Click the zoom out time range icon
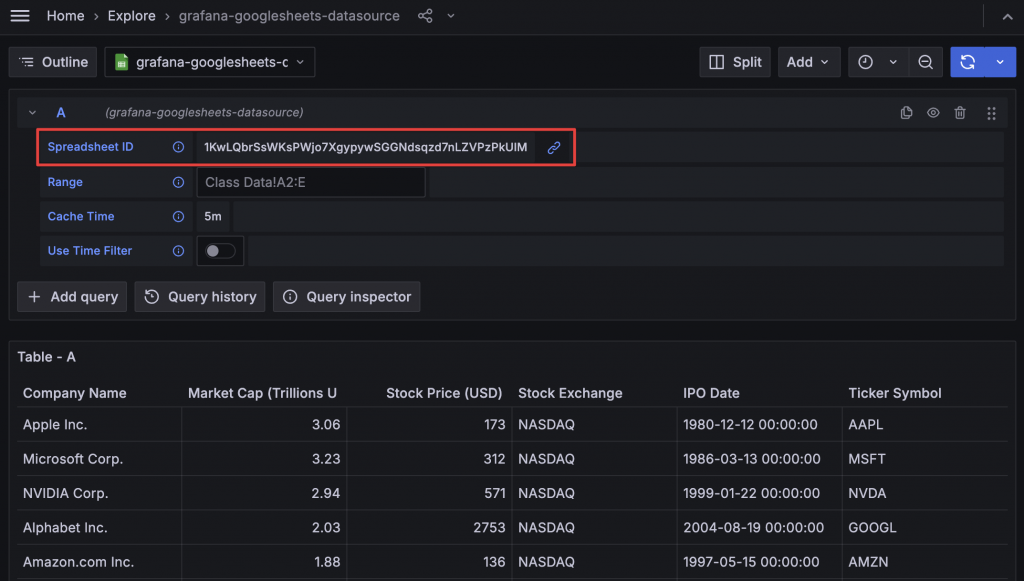This screenshot has height=581, width=1024. click(925, 62)
